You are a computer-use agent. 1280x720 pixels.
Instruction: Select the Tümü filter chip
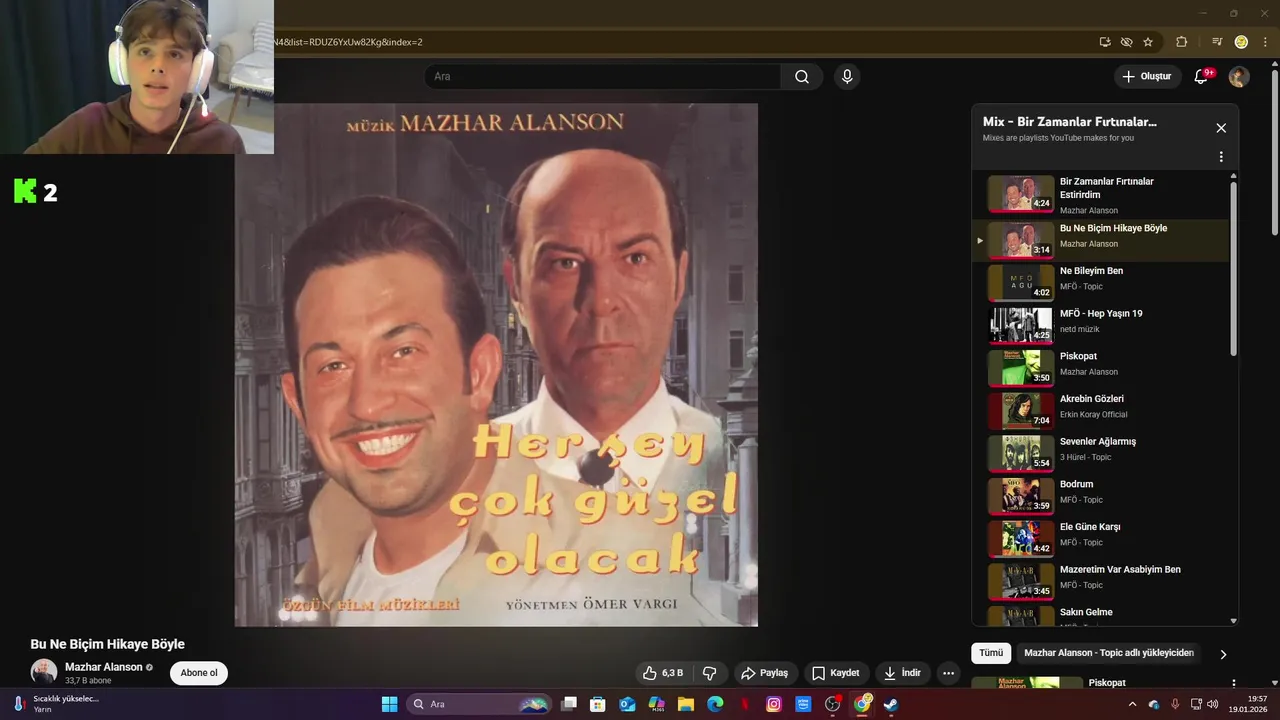(x=991, y=653)
